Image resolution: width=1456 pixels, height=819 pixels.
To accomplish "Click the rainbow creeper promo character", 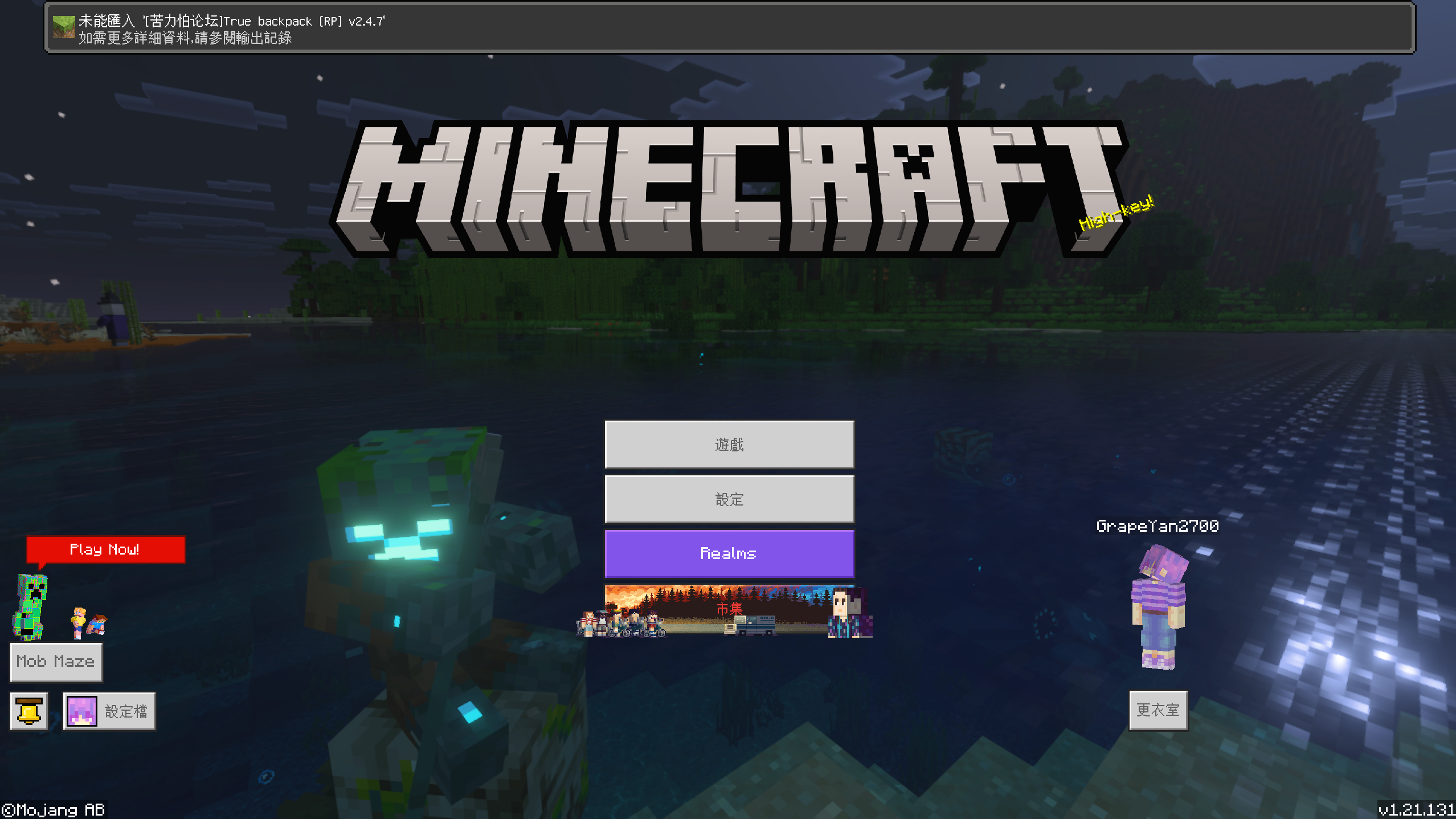I will pos(31,606).
